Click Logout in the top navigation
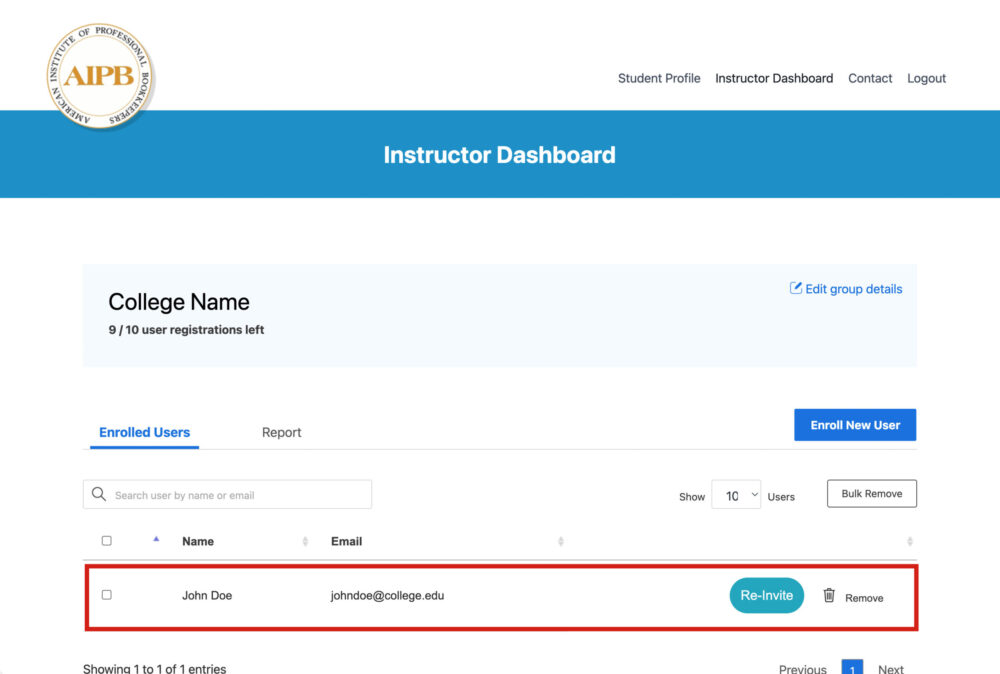The image size is (1000, 674). point(926,78)
